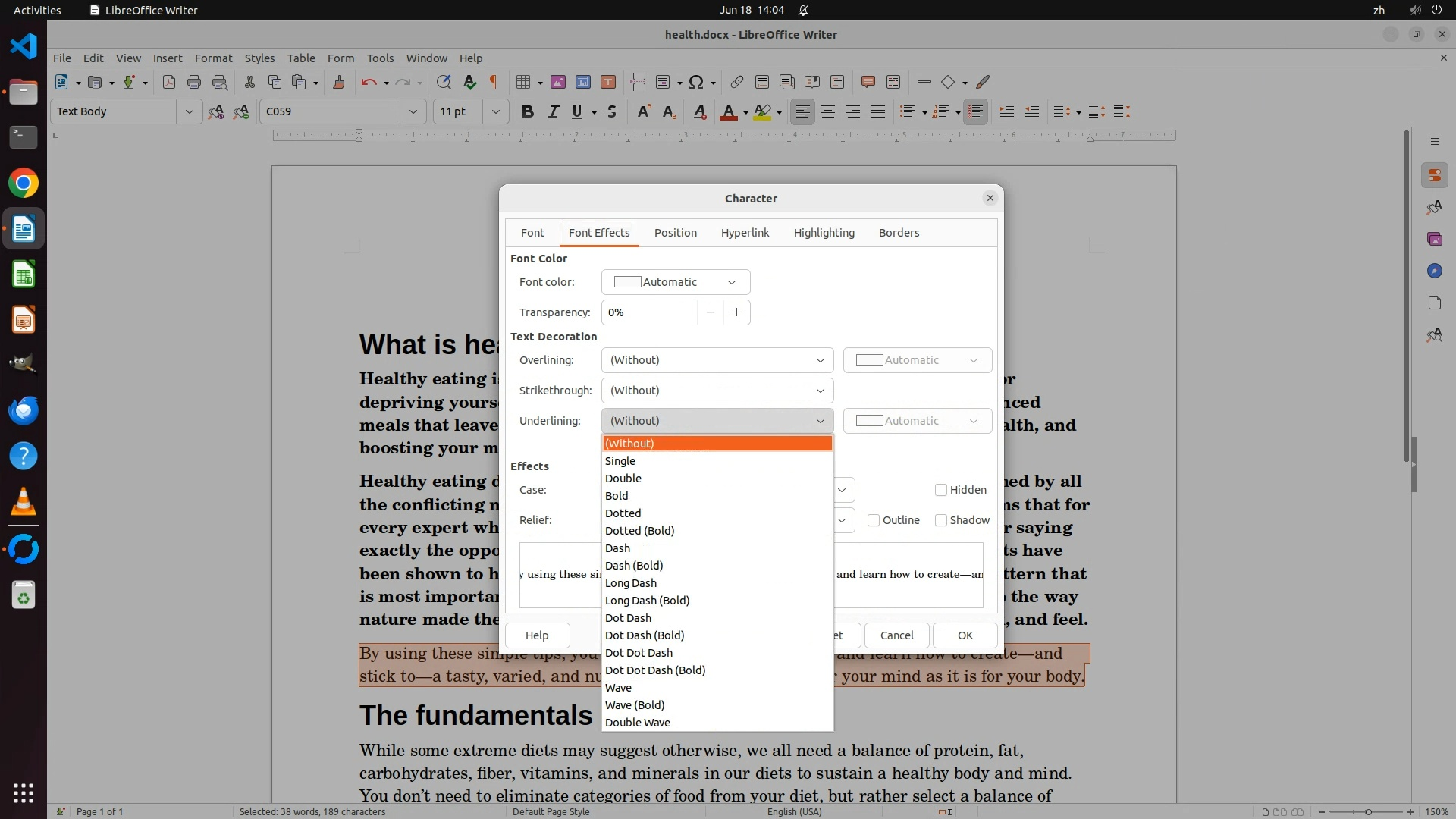Select Double Wave underlining option

[638, 723]
